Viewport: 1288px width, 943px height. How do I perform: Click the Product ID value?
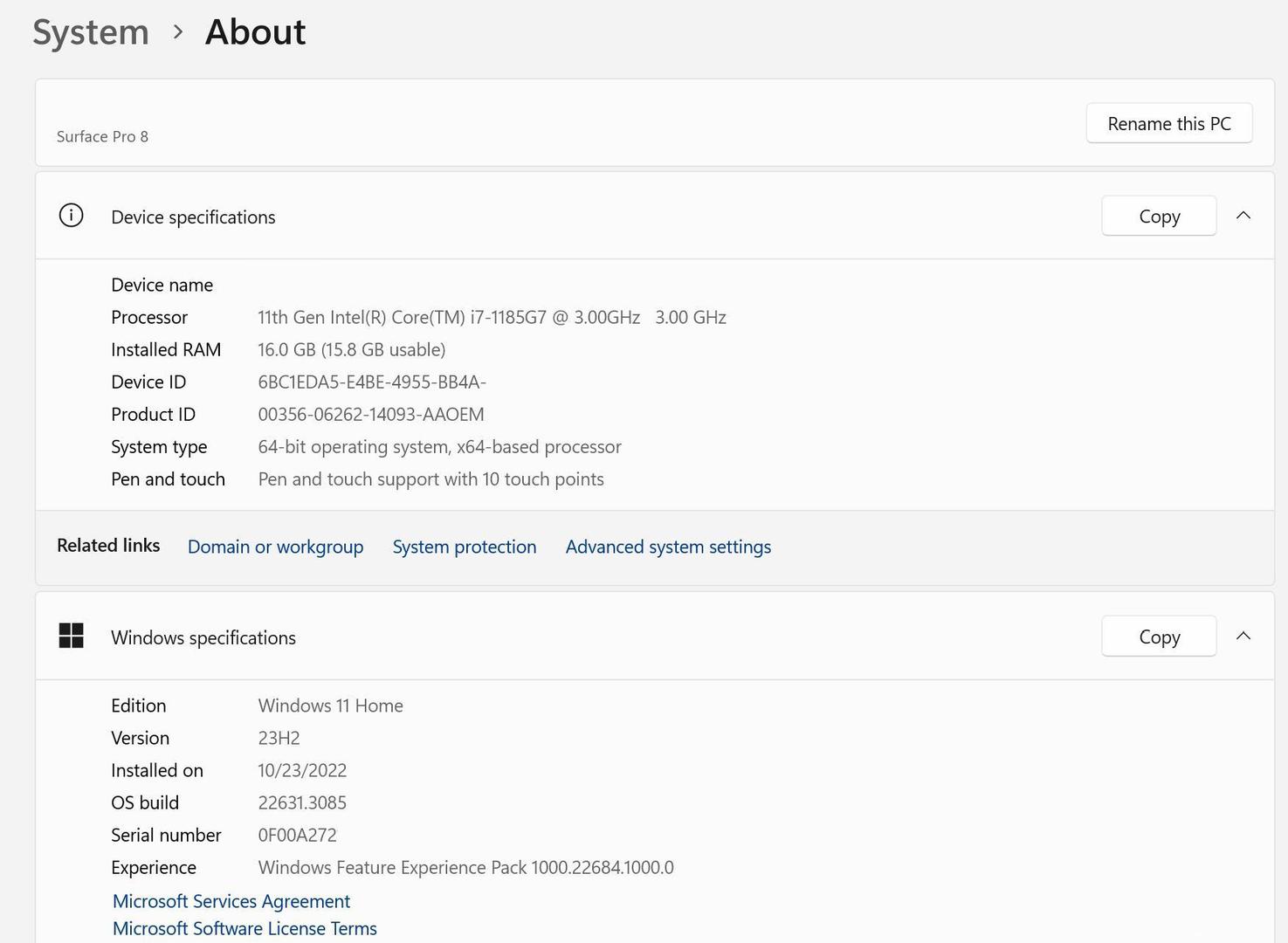(370, 415)
